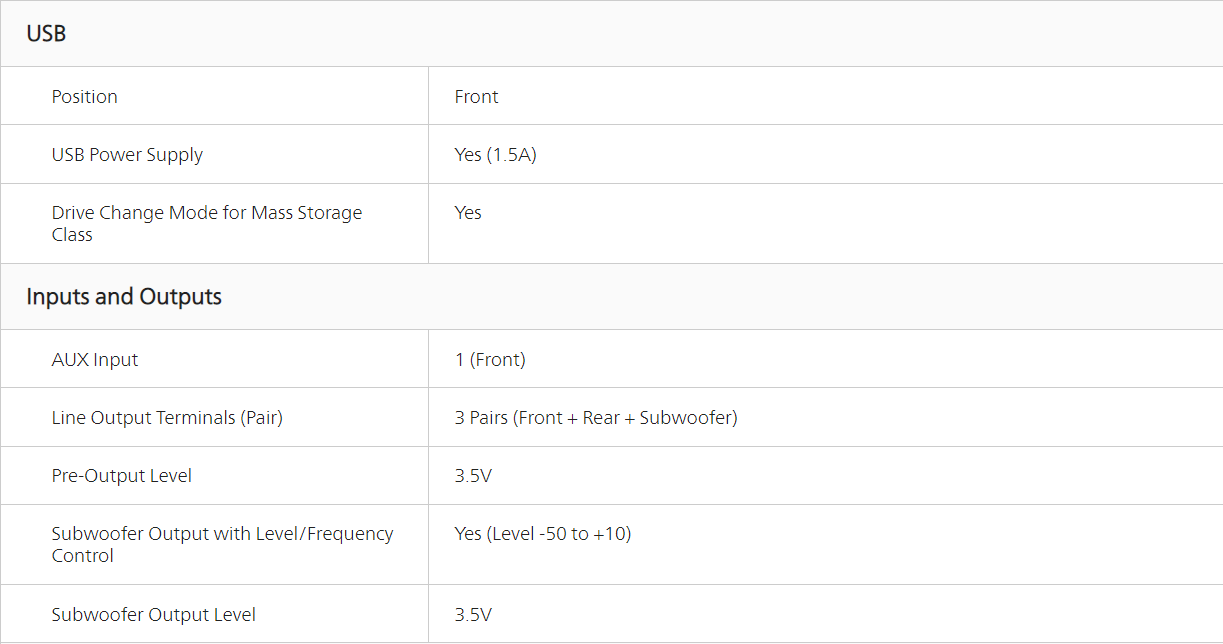Click 3 Pairs (Front + Rear + Subwoofer) text
This screenshot has width=1223, height=644.
pos(596,418)
